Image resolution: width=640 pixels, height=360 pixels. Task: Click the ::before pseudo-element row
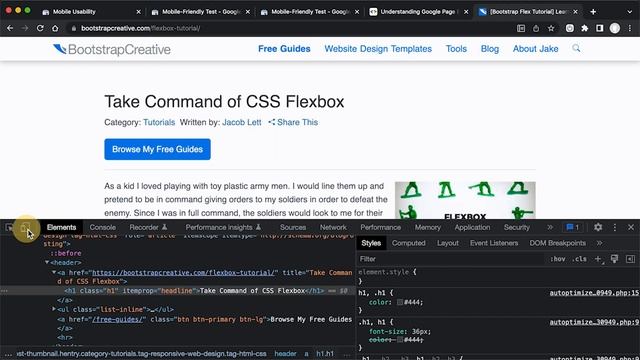point(65,253)
